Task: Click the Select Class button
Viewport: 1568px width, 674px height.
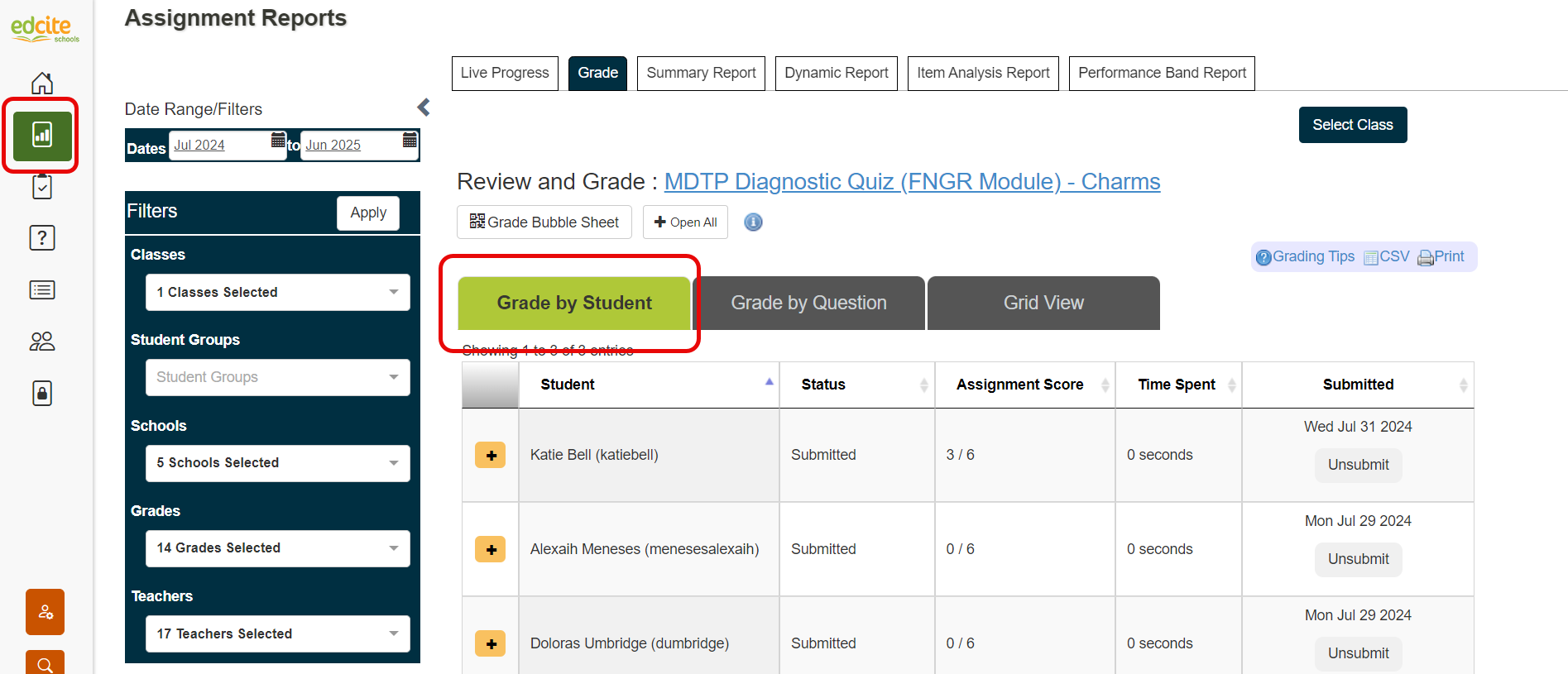Action: point(1353,125)
